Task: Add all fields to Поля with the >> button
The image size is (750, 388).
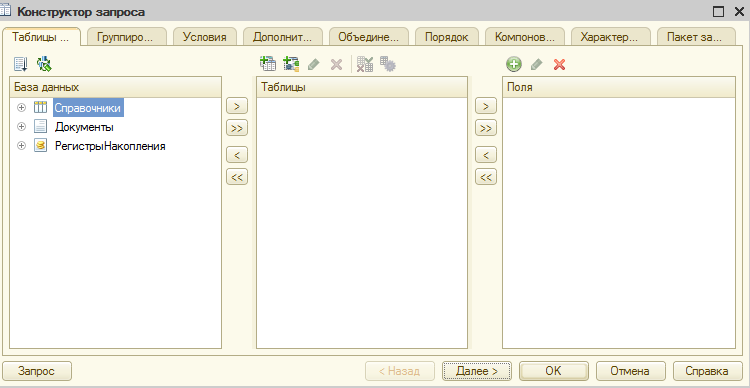Action: click(x=486, y=128)
